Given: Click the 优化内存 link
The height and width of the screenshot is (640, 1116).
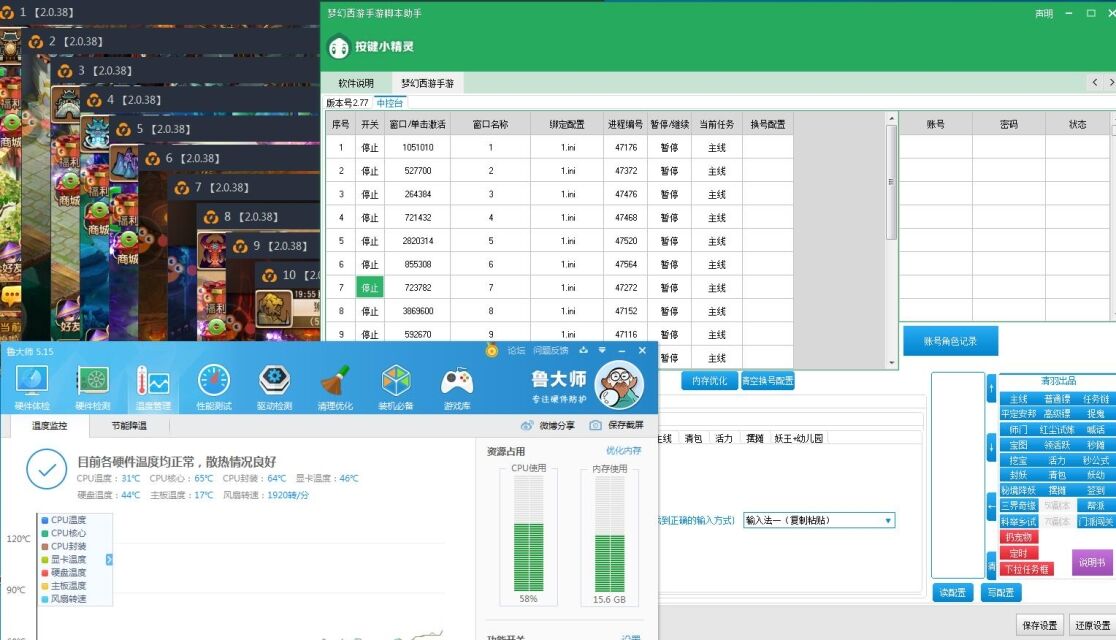Looking at the screenshot, I should (623, 451).
